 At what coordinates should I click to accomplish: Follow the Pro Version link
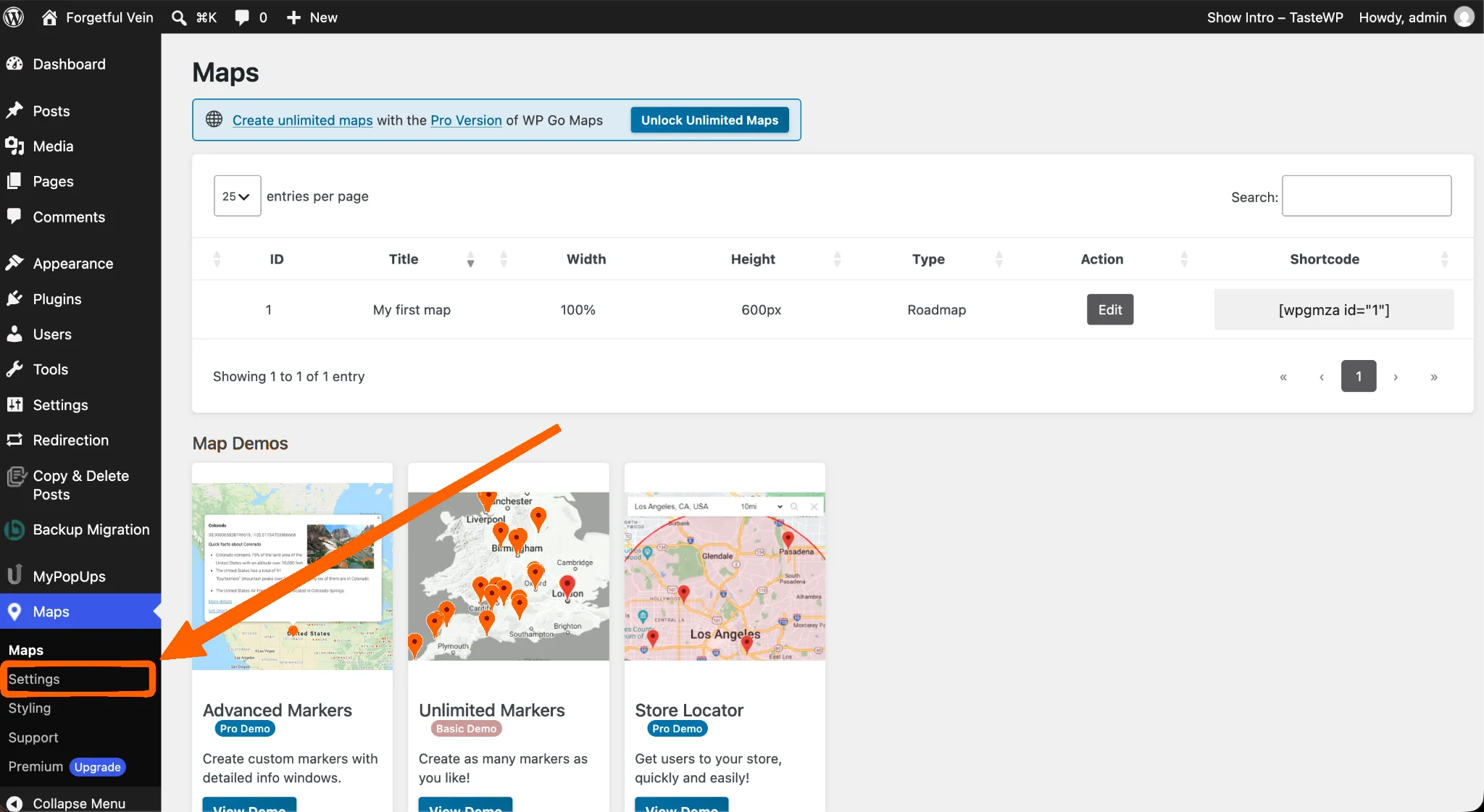[x=466, y=120]
